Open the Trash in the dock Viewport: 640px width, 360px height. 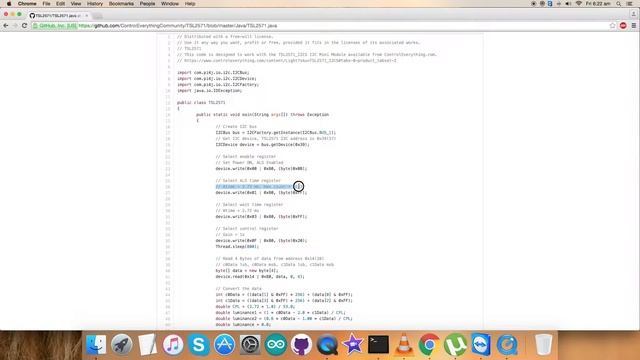(x=543, y=344)
